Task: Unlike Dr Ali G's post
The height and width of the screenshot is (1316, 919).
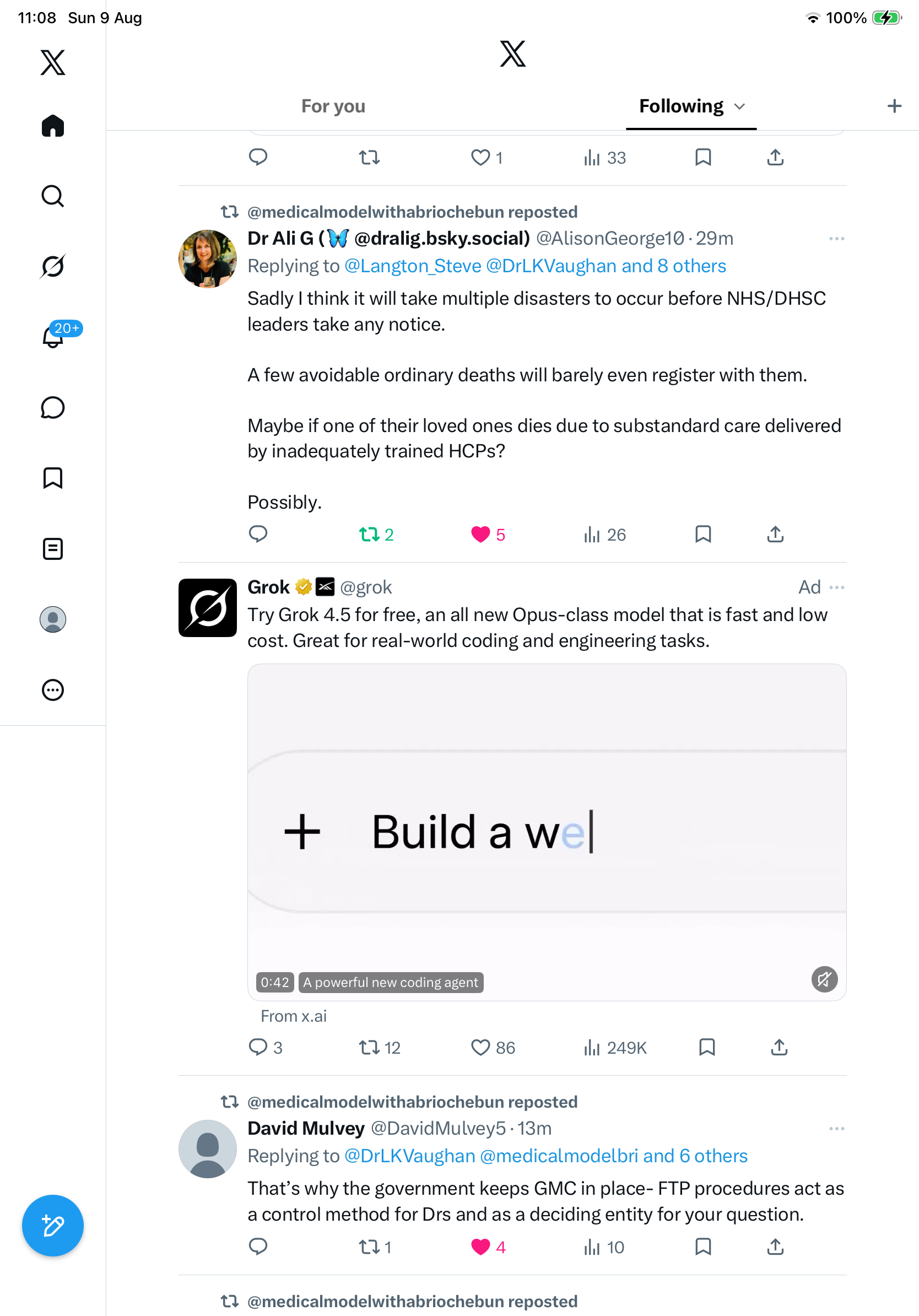Action: (x=488, y=534)
